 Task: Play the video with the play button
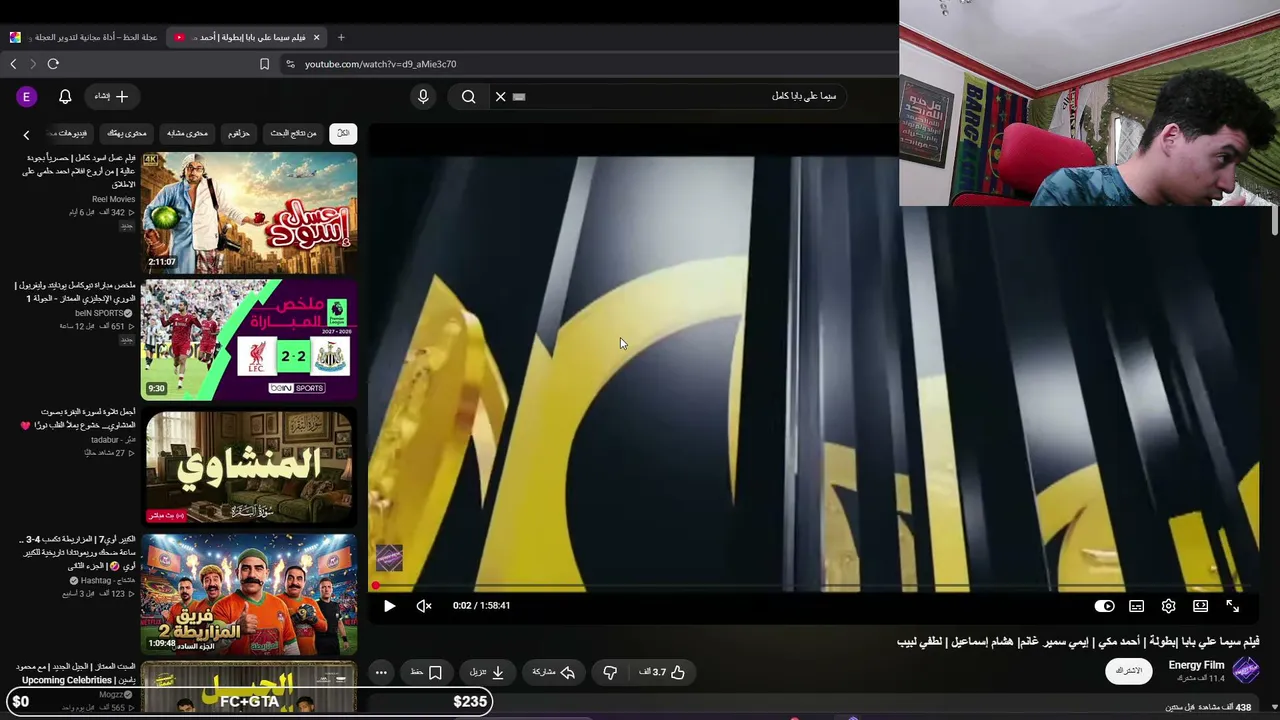point(389,605)
